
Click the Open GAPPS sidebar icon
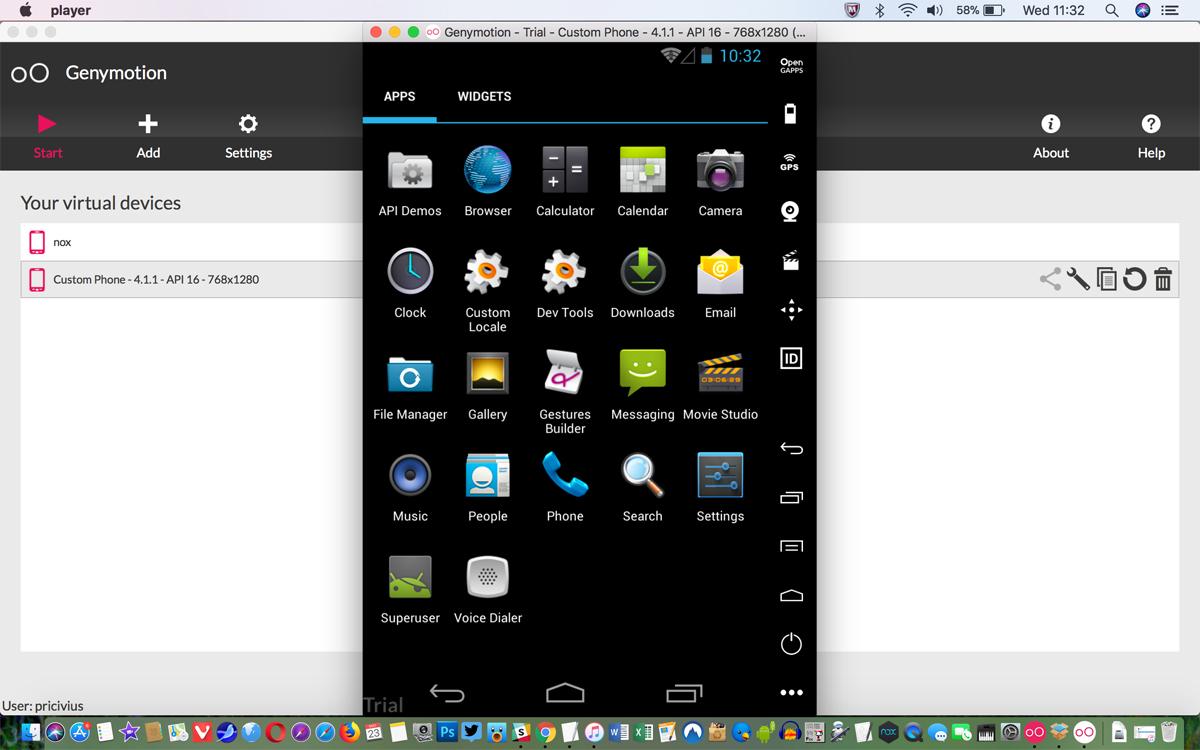coord(791,66)
